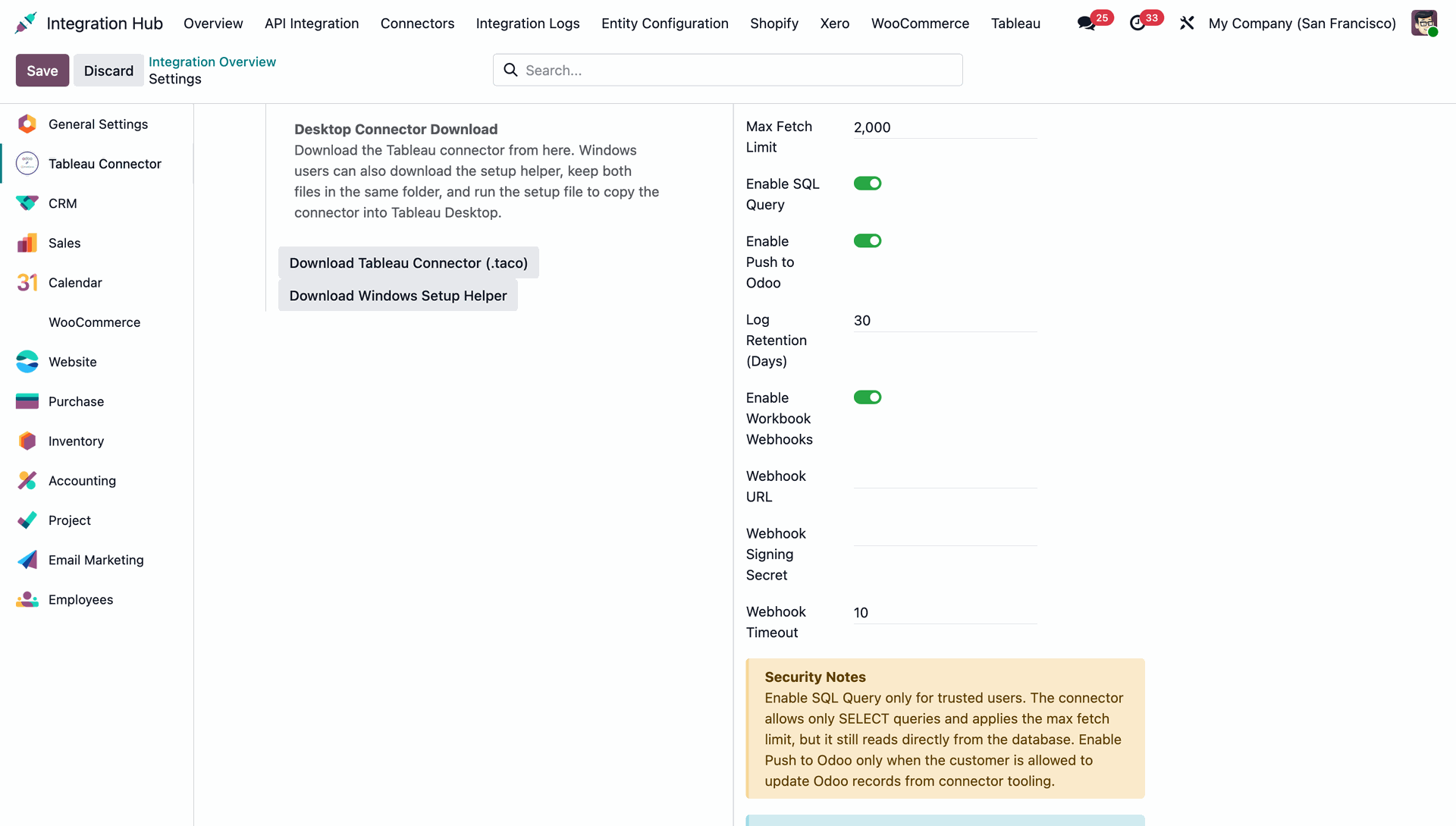Viewport: 1456px width, 826px height.
Task: Toggle the Enable SQL Query switch
Action: point(868,184)
